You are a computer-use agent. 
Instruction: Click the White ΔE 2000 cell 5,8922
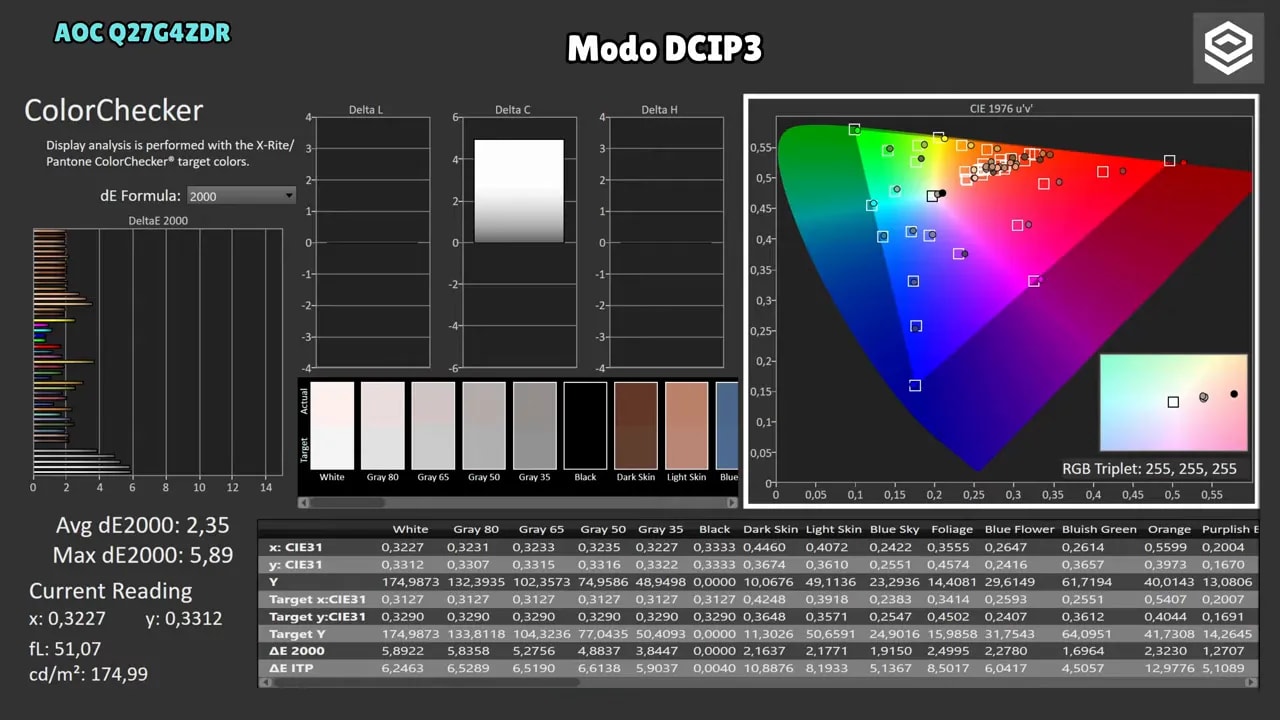(402, 651)
